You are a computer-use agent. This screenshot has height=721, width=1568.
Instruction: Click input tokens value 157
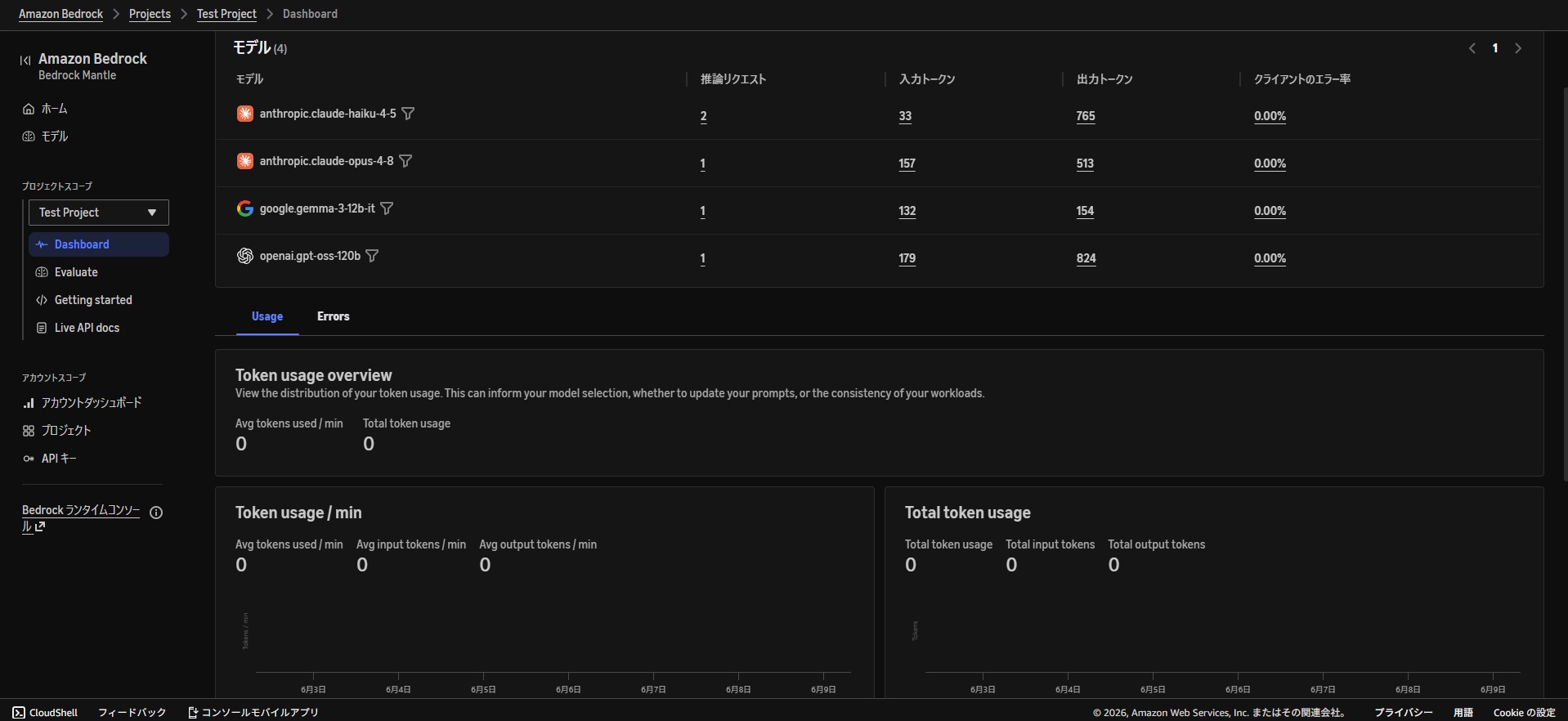tap(907, 163)
